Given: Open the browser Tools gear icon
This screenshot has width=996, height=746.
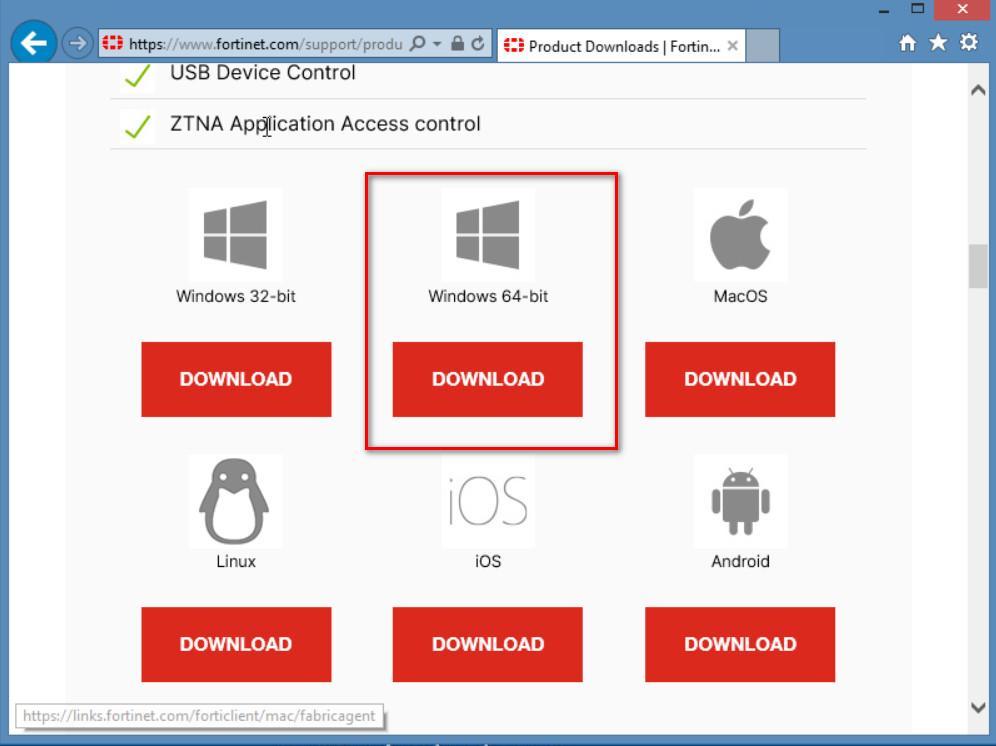Looking at the screenshot, I should pos(969,43).
